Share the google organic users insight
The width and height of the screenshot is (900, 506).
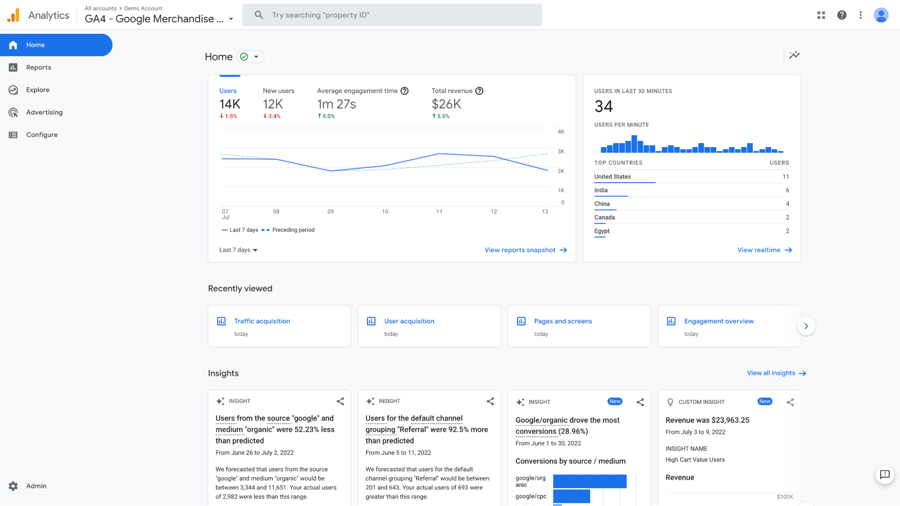[x=340, y=402]
